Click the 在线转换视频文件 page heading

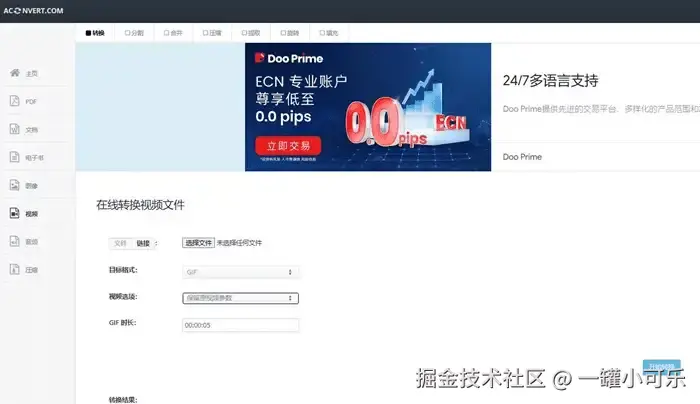tap(140, 205)
